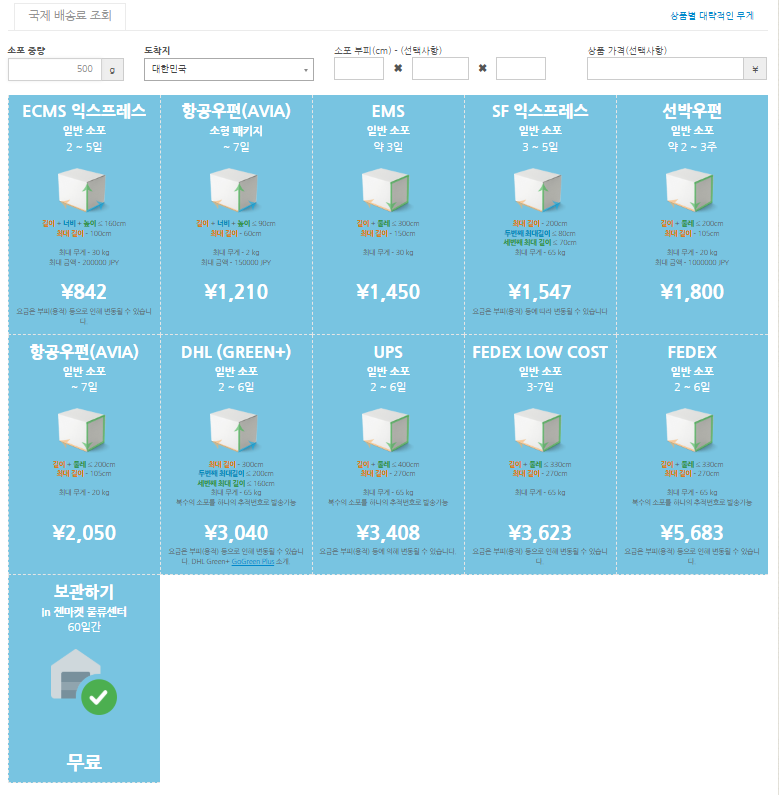Viewport: 779px width, 795px height.
Task: Open the GoGreen Plus link
Action: pyautogui.click(x=252, y=562)
